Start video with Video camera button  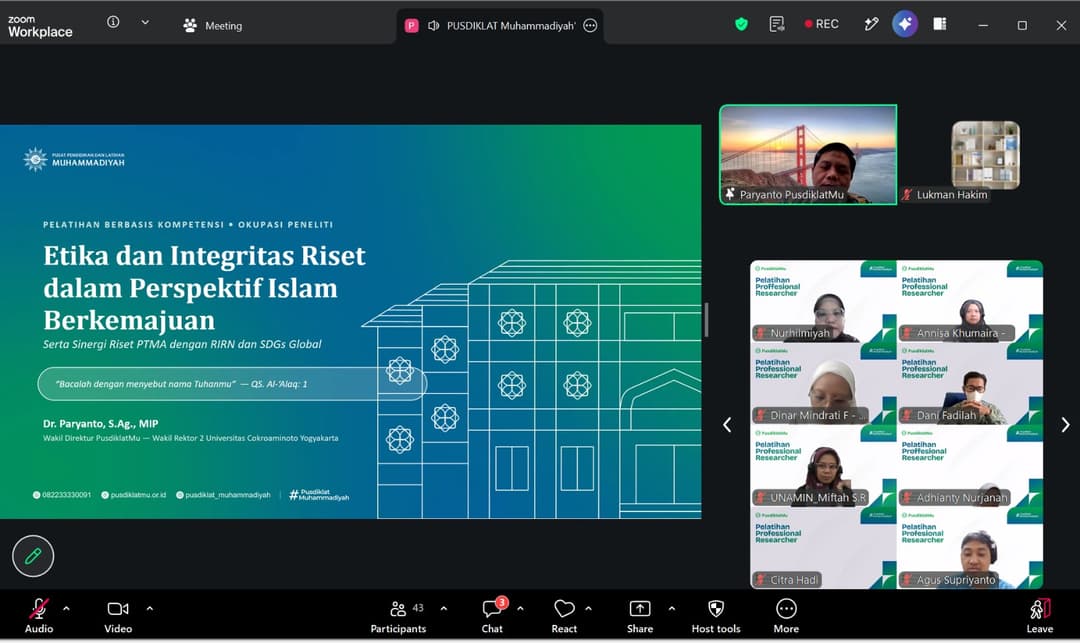(118, 615)
